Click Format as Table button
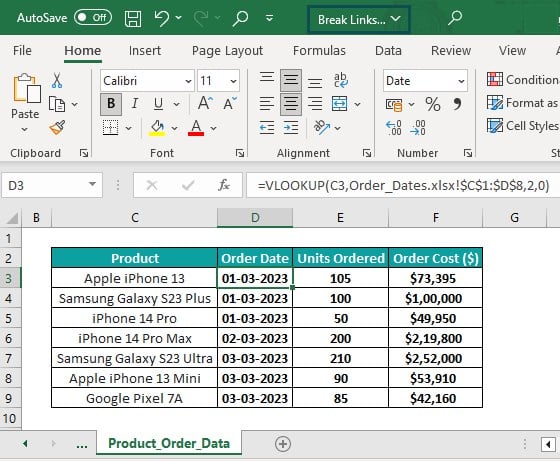 coord(523,103)
